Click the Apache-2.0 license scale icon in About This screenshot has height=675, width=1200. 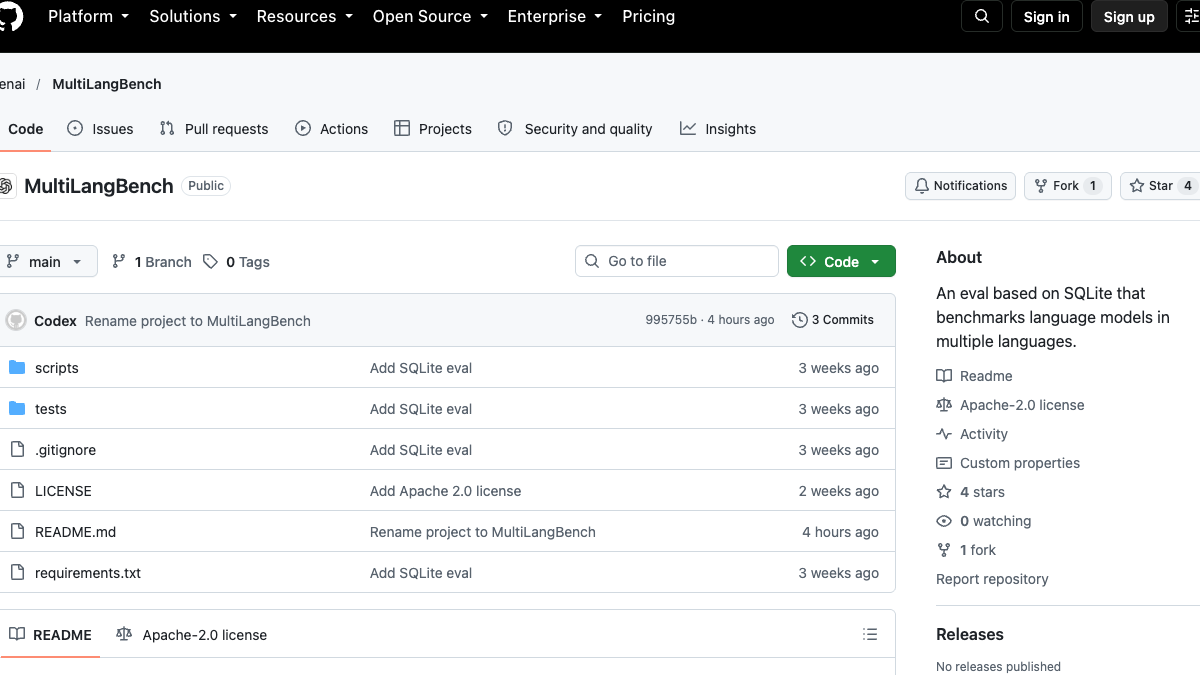(x=944, y=405)
